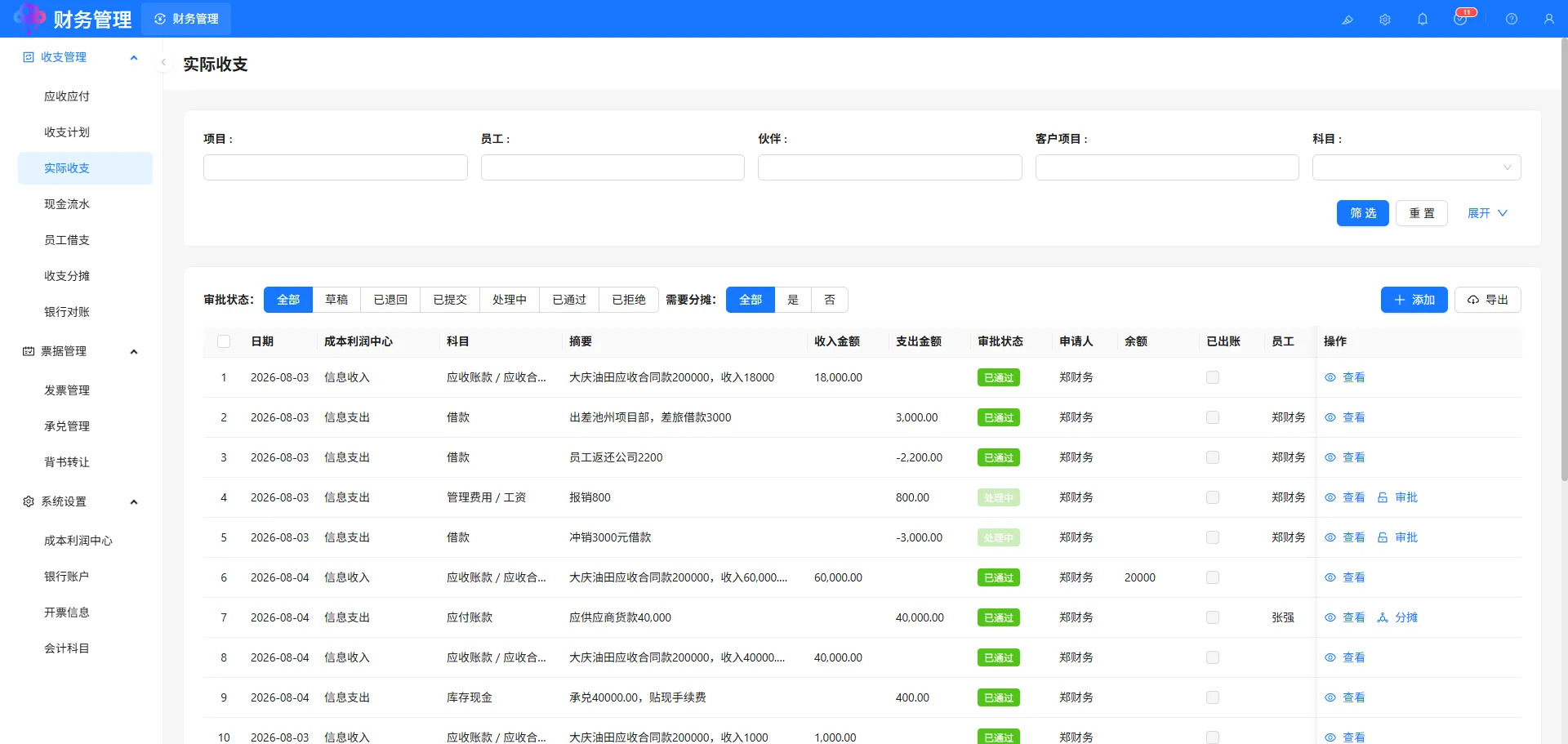Click the 票据管理 menu icon

coord(29,351)
